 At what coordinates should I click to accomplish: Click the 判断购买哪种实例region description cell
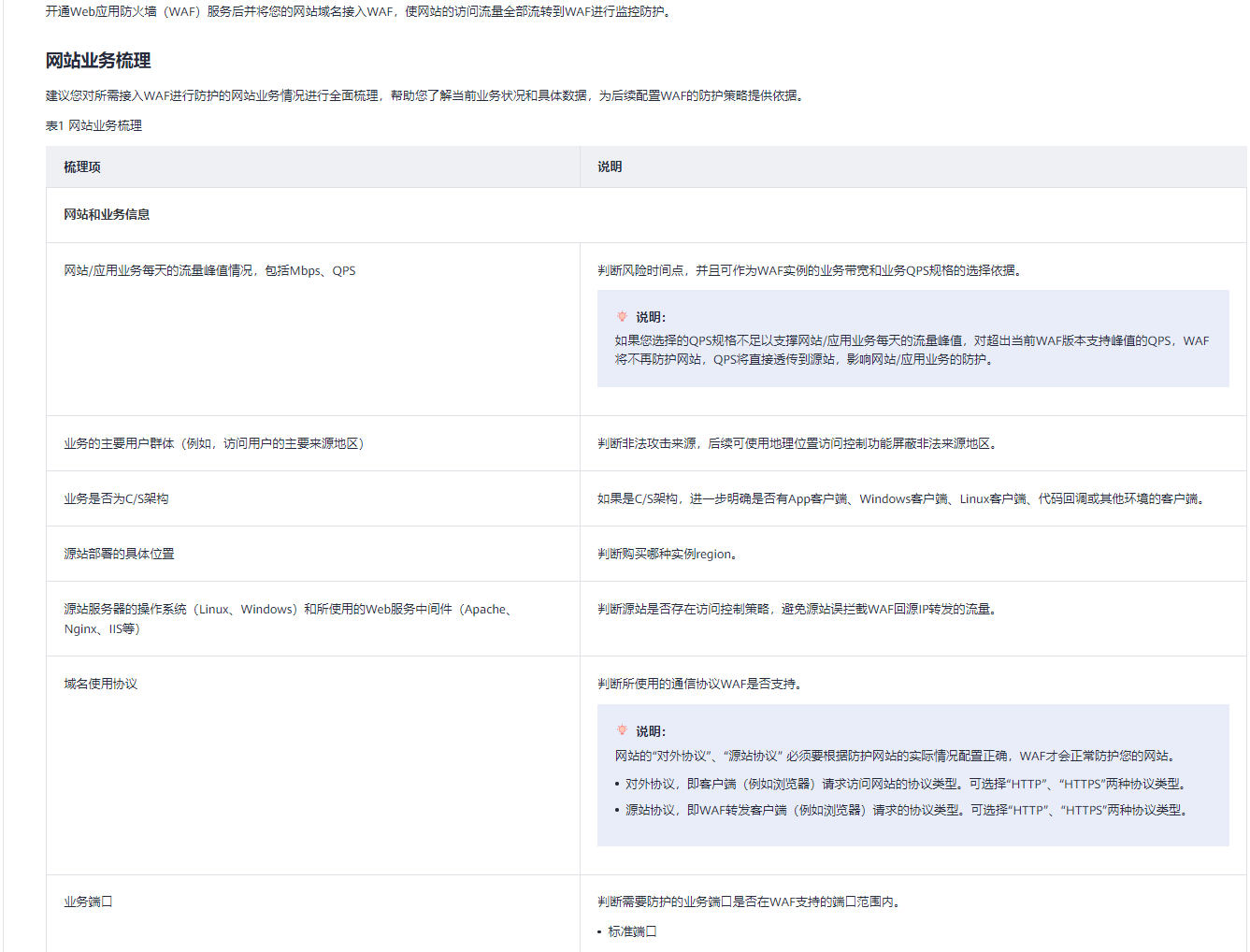[669, 553]
